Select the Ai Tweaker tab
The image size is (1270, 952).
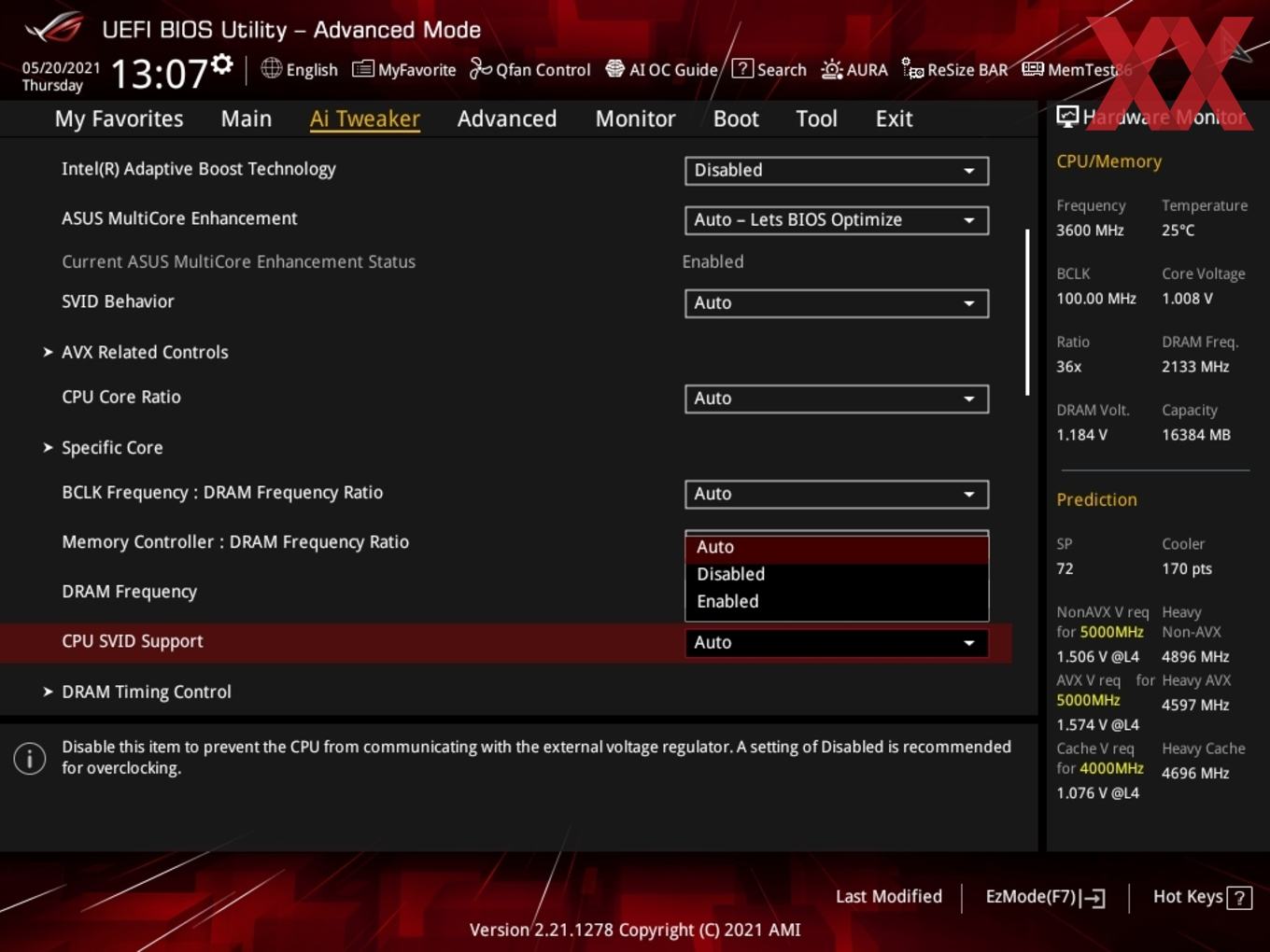coord(365,119)
